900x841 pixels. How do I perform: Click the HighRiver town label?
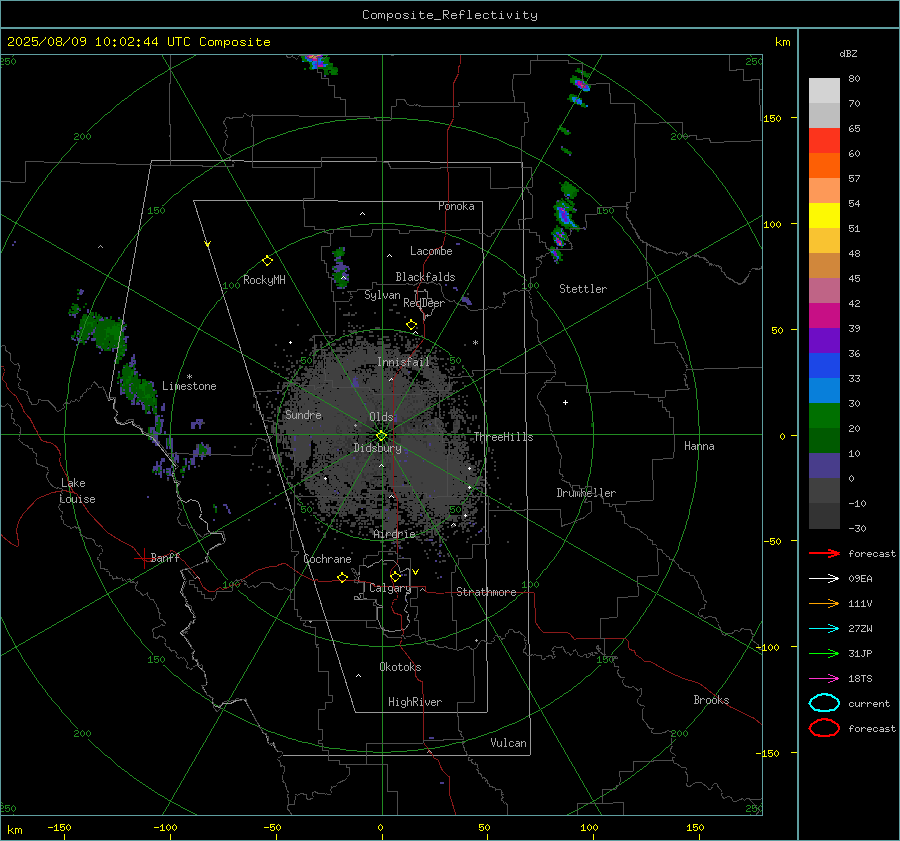pyautogui.click(x=415, y=702)
